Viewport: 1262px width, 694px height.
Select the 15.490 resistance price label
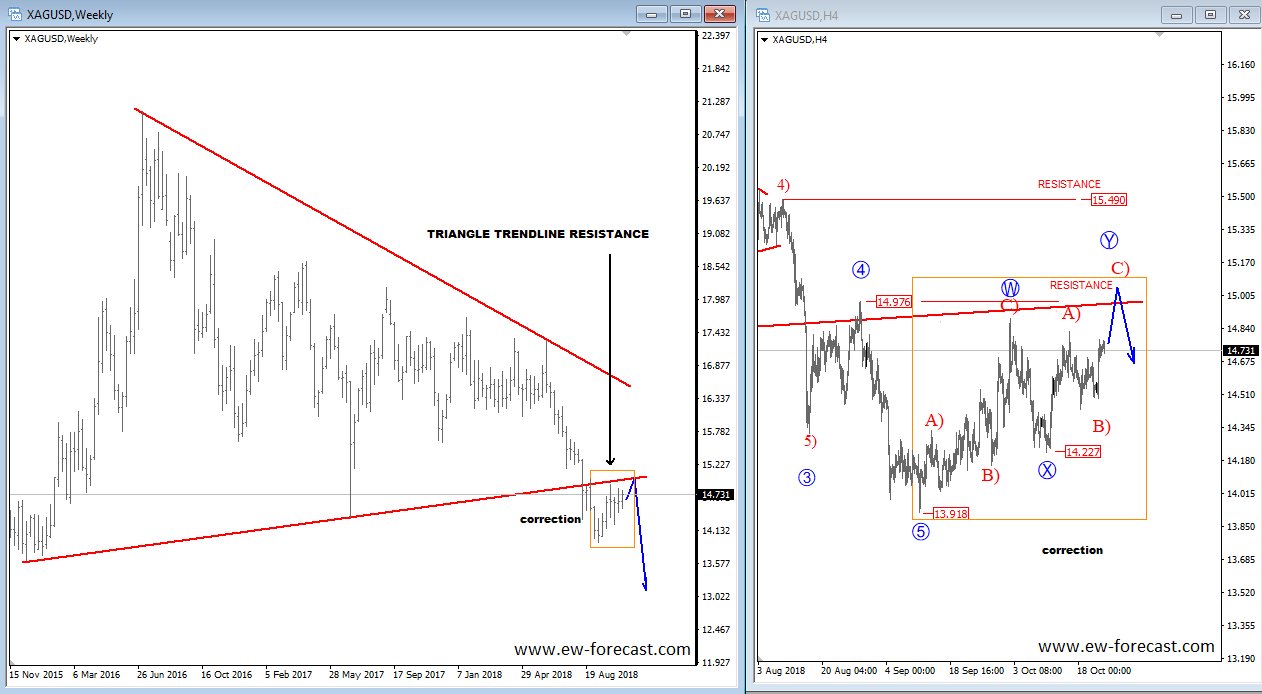1109,200
